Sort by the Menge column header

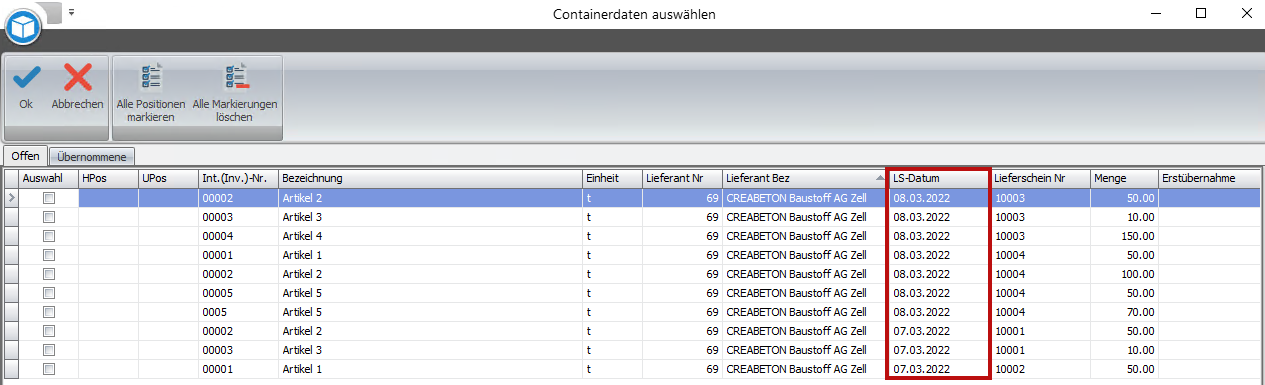tap(1124, 178)
